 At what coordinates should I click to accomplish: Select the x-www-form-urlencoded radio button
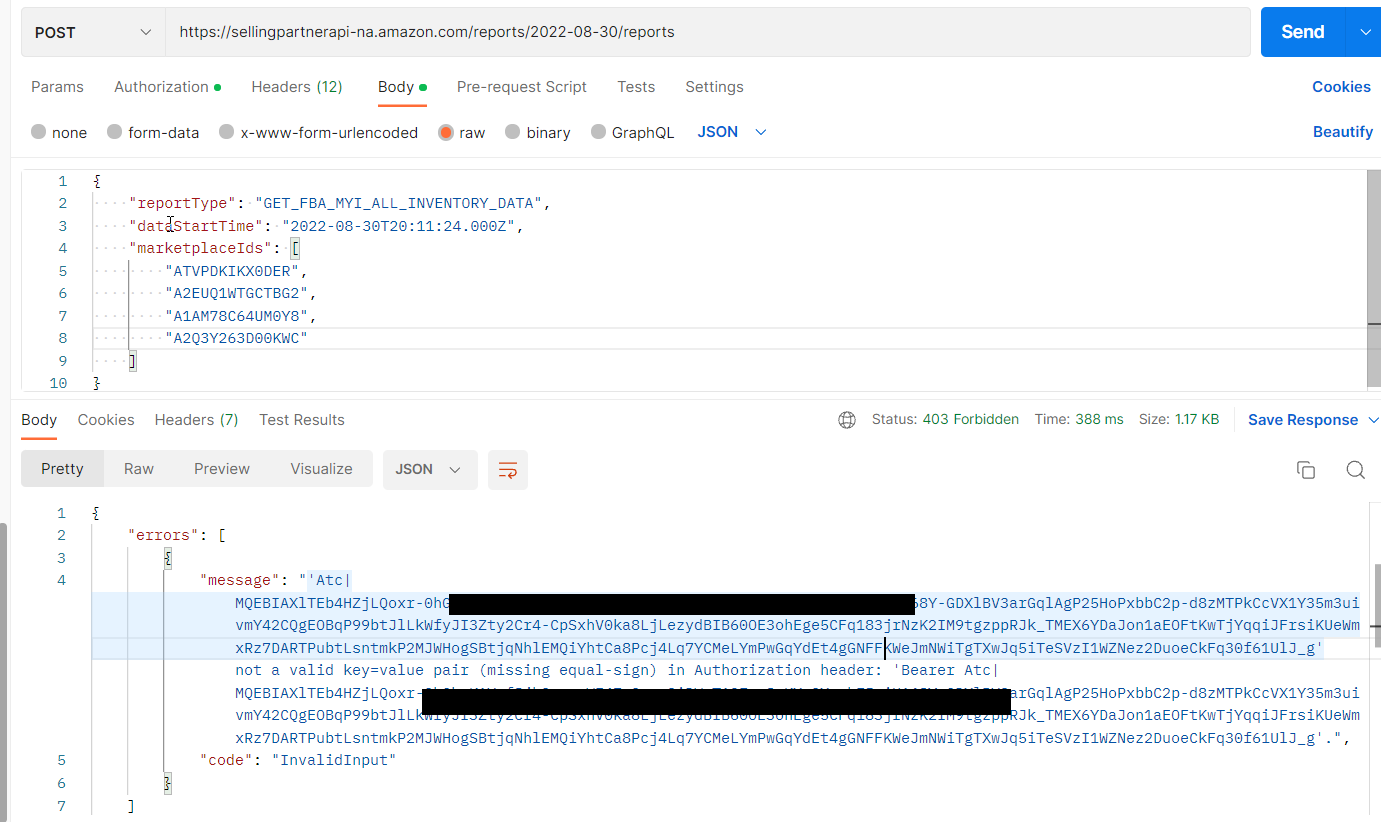(227, 132)
